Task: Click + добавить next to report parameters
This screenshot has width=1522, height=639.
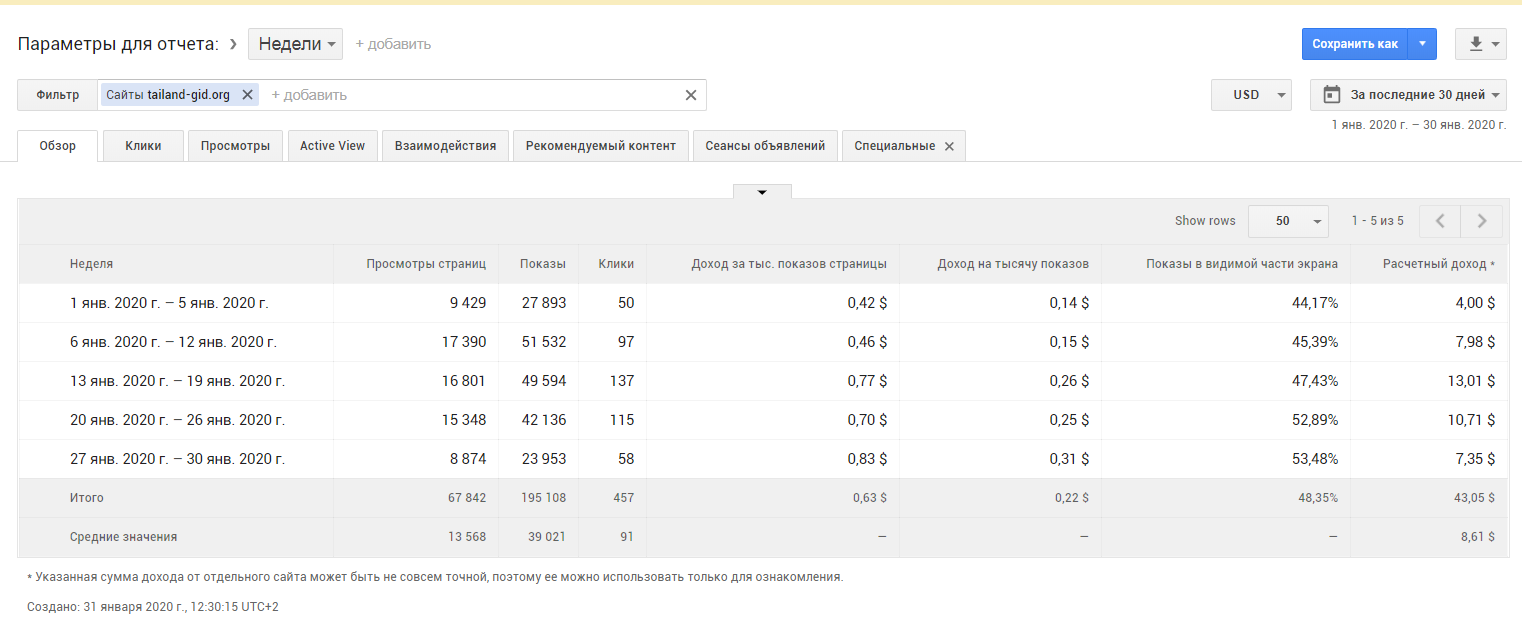Action: 393,44
